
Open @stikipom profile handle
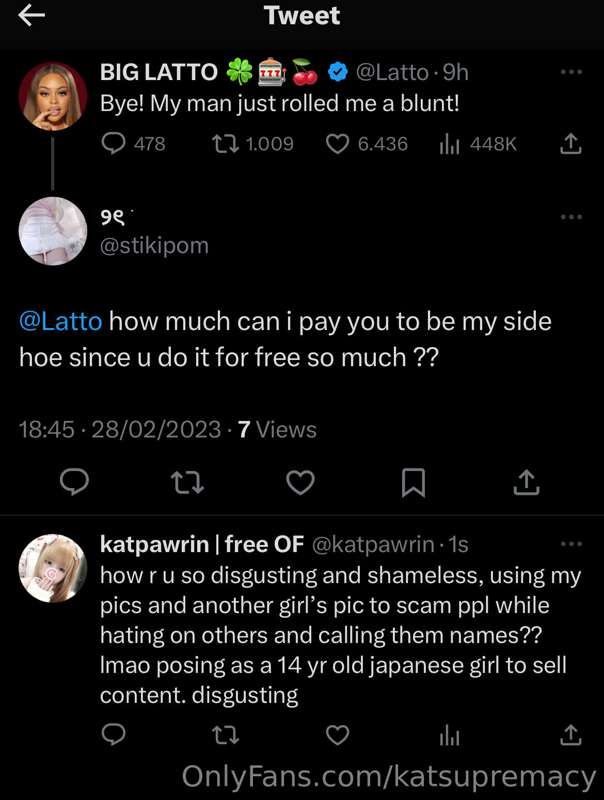point(155,246)
